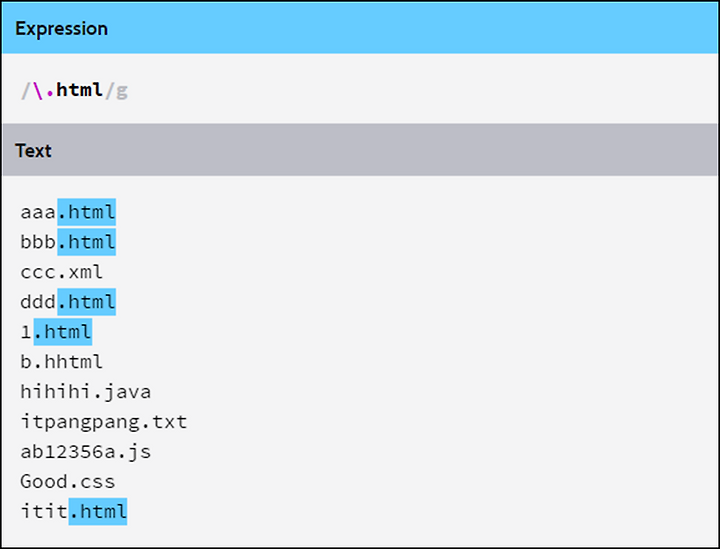Click the unhighlighted text aaa

(x=38, y=213)
